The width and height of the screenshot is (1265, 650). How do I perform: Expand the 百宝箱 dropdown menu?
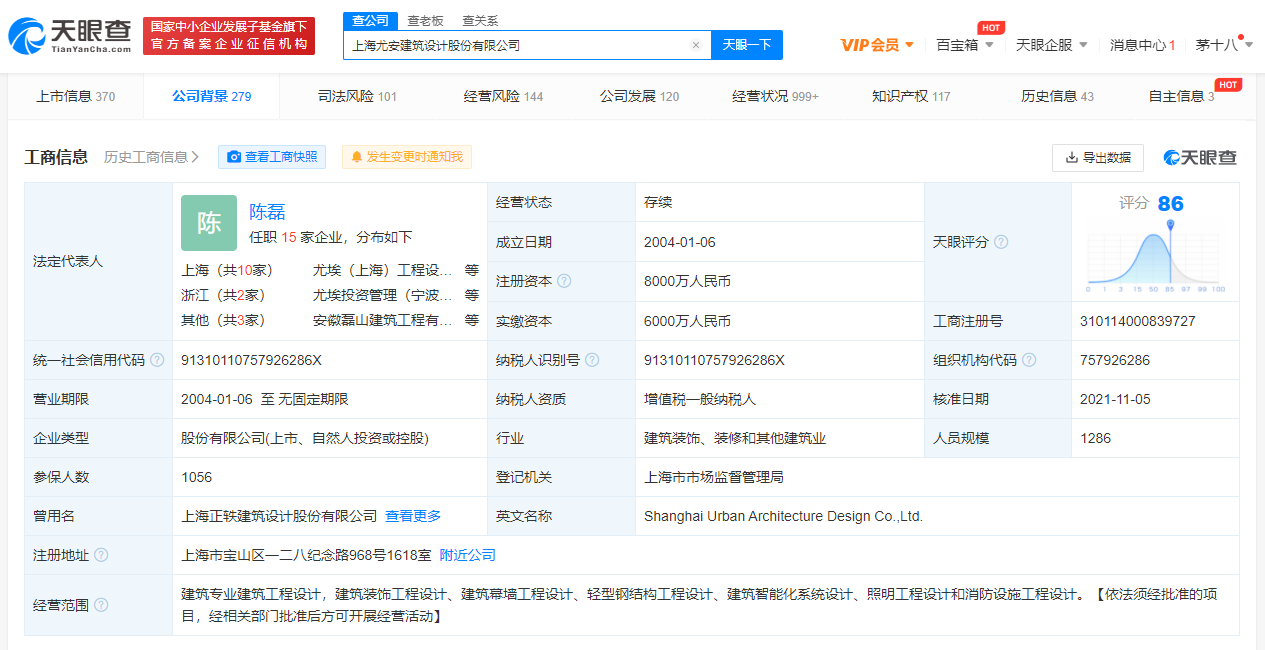click(x=964, y=45)
